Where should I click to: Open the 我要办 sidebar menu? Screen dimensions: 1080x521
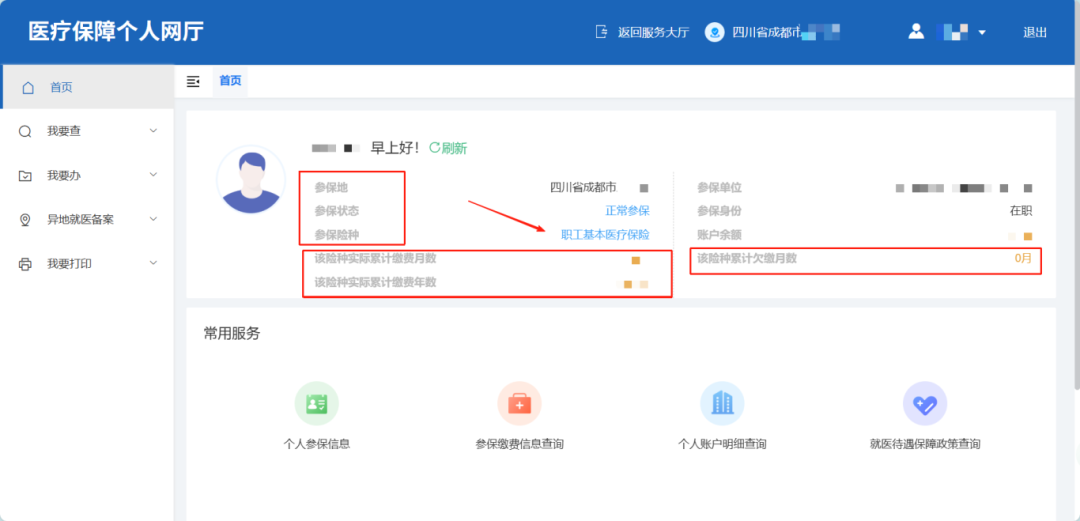pyautogui.click(x=87, y=176)
